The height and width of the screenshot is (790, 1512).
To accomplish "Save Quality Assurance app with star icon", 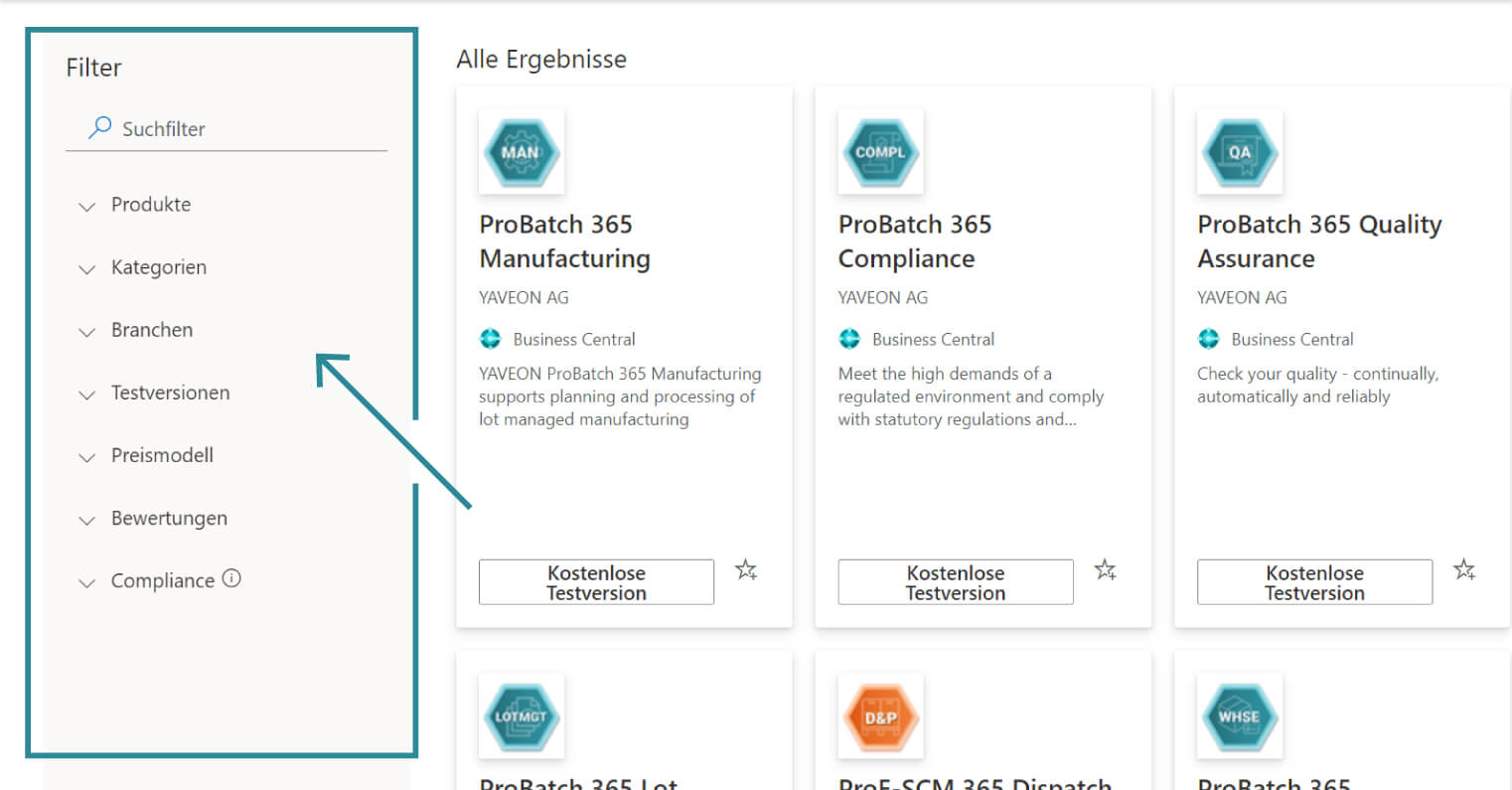I will pos(1464,570).
